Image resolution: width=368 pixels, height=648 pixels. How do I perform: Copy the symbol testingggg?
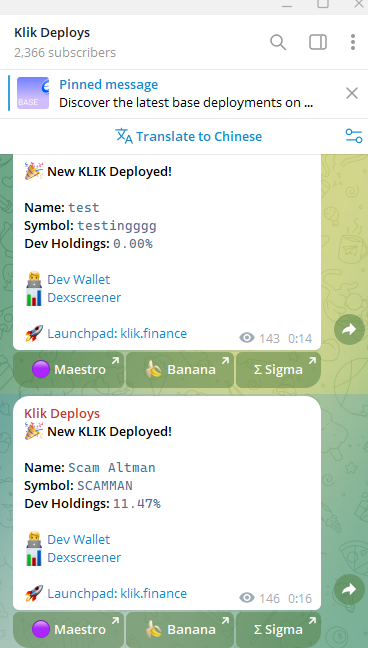pyautogui.click(x=117, y=226)
